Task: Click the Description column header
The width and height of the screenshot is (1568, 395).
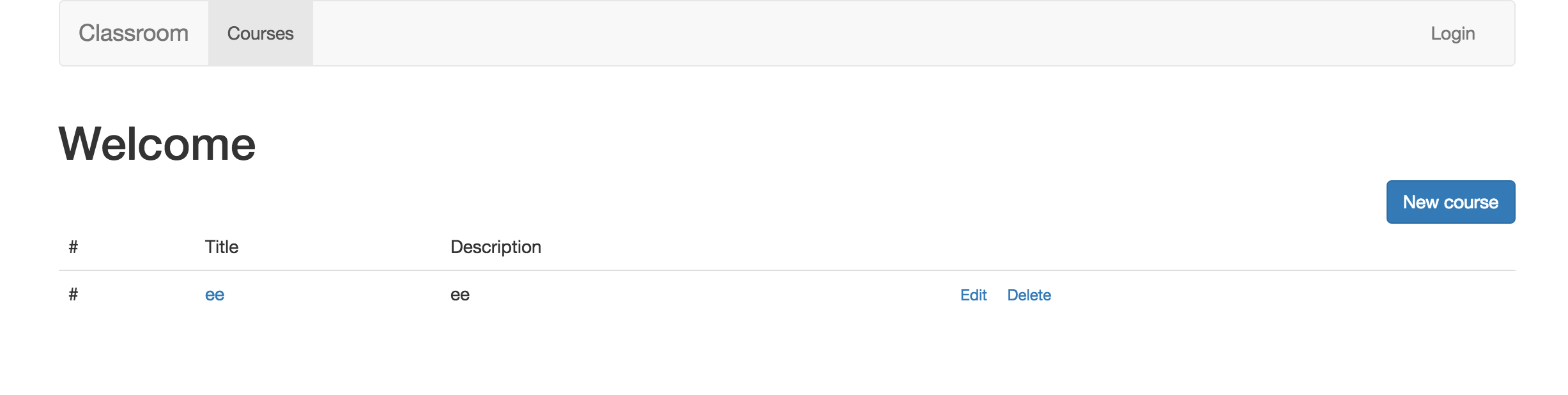Action: (x=496, y=247)
